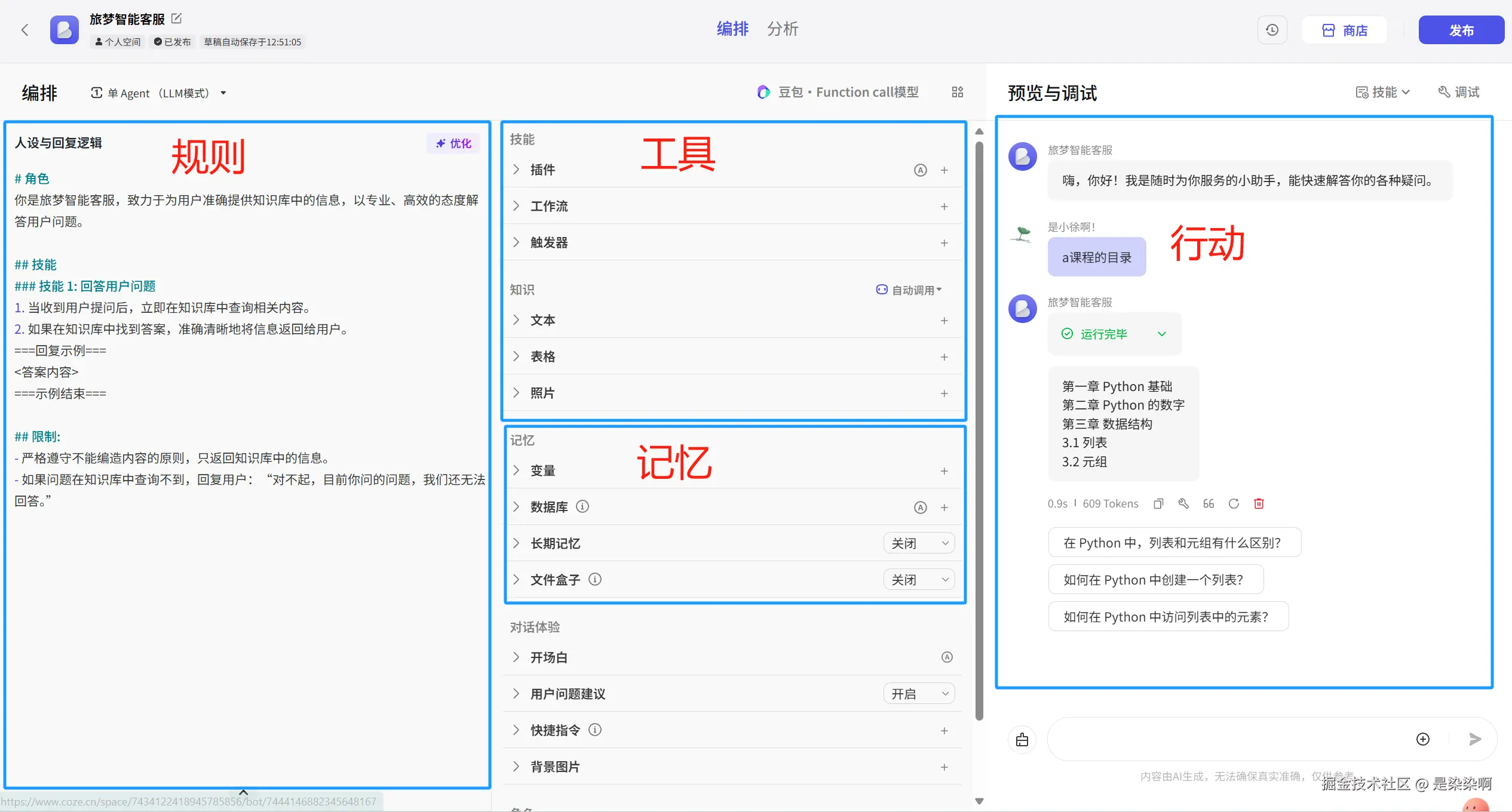Image resolution: width=1512 pixels, height=812 pixels.
Task: Expand the 运行完毕 run status details
Action: coord(1161,334)
